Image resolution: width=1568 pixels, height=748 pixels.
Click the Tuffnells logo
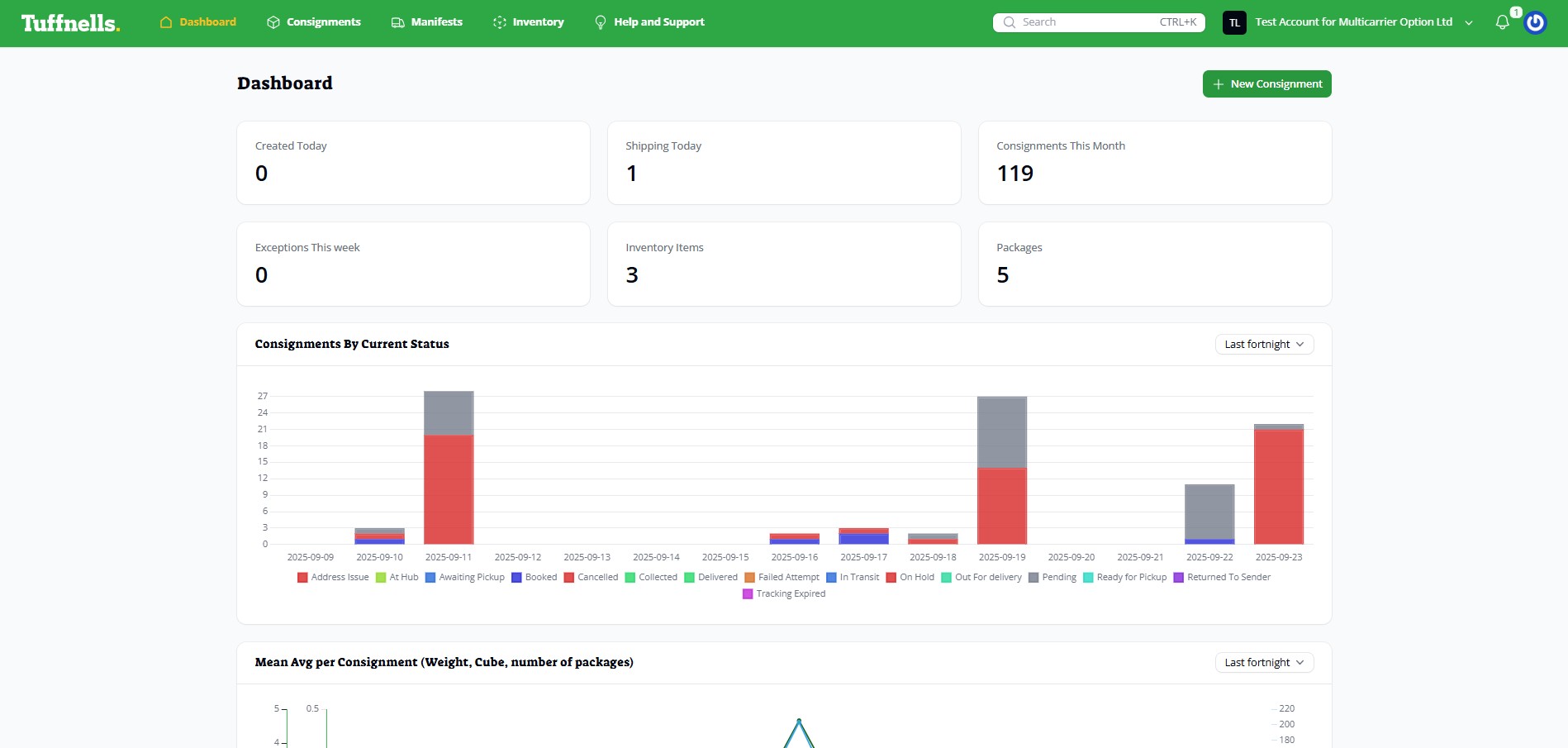coord(70,23)
